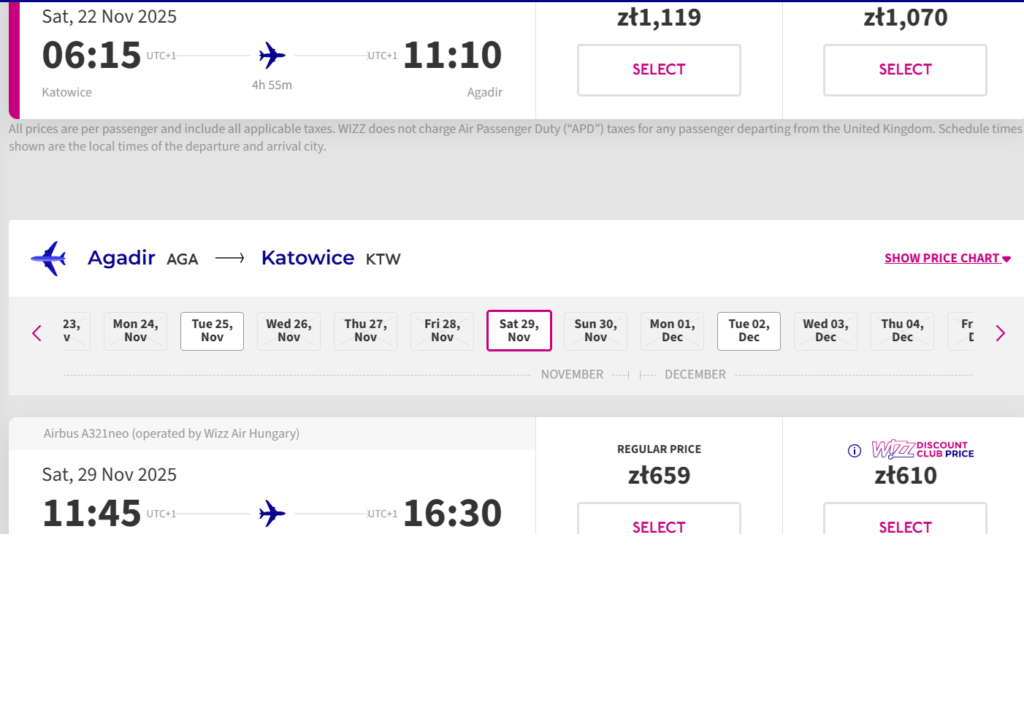This screenshot has height=727, width=1024.
Task: Select the zł1,119 regular price fare
Action: [659, 70]
